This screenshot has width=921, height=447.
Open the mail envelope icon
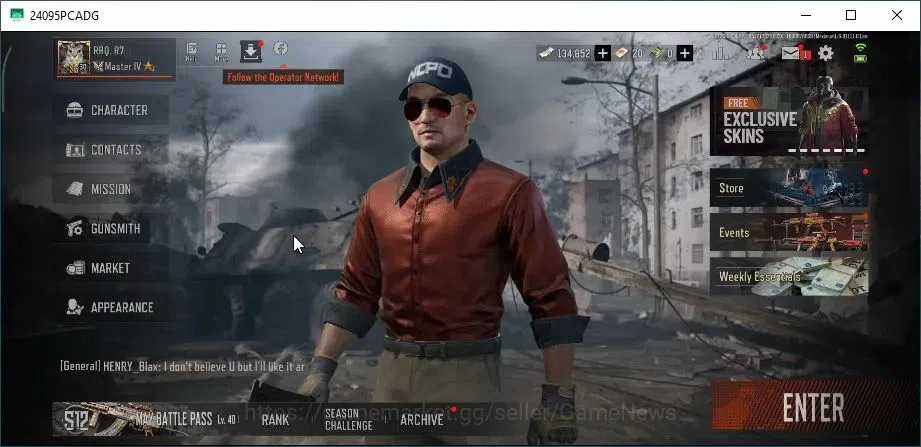(791, 53)
